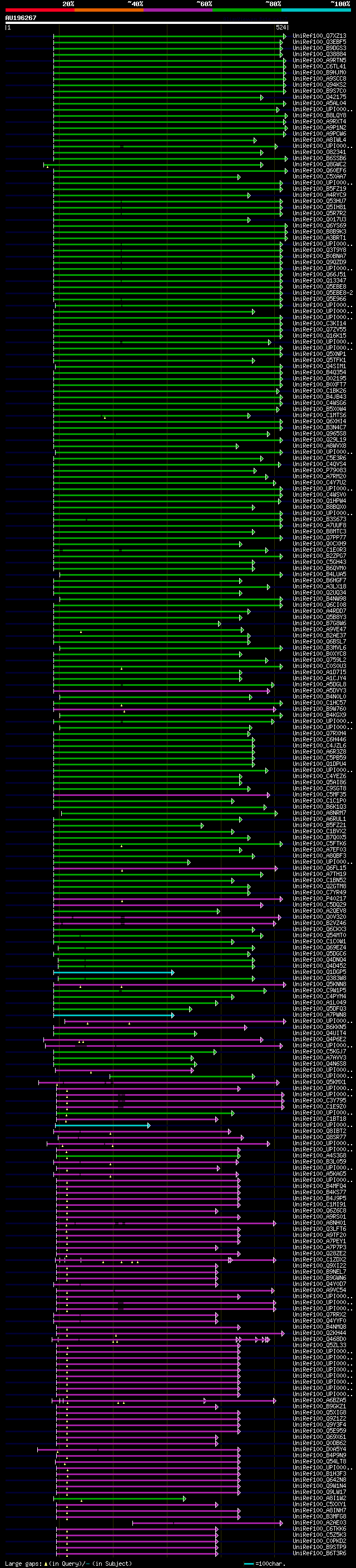Click the 524 query length label
Screen dimensions: 356x1568
point(281,27)
